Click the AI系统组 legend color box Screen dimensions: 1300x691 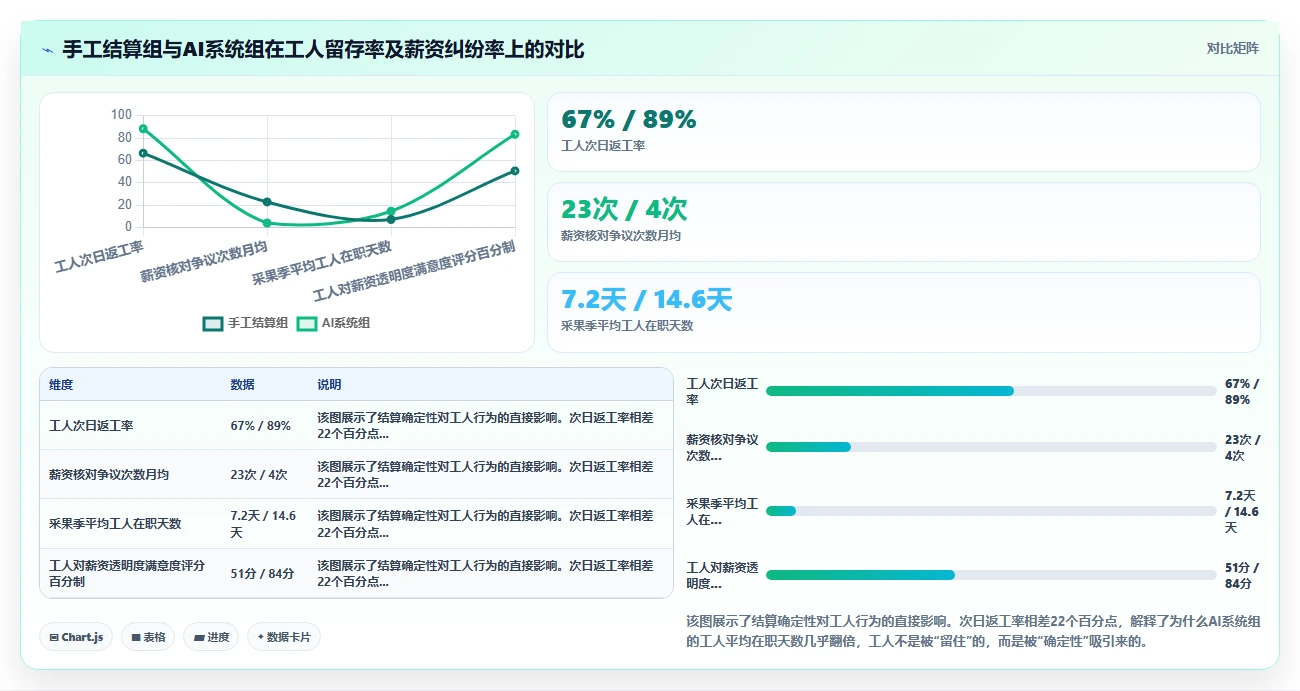click(307, 323)
